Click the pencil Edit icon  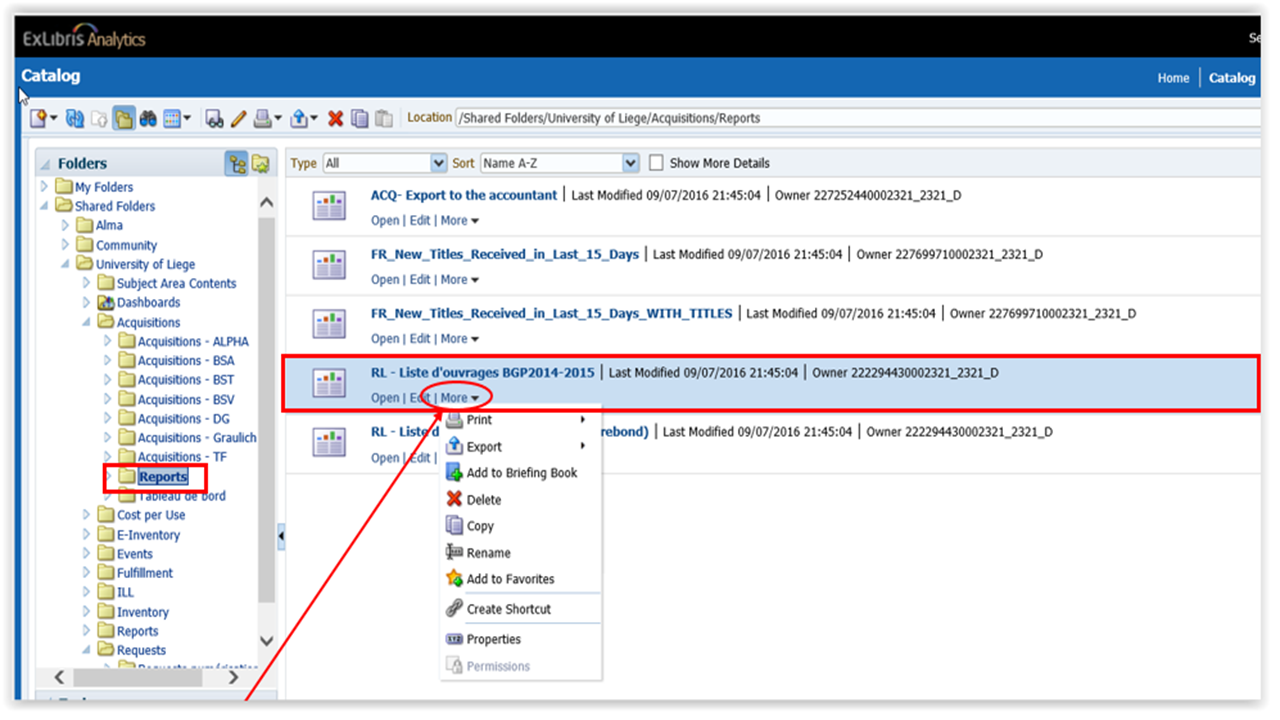click(238, 118)
